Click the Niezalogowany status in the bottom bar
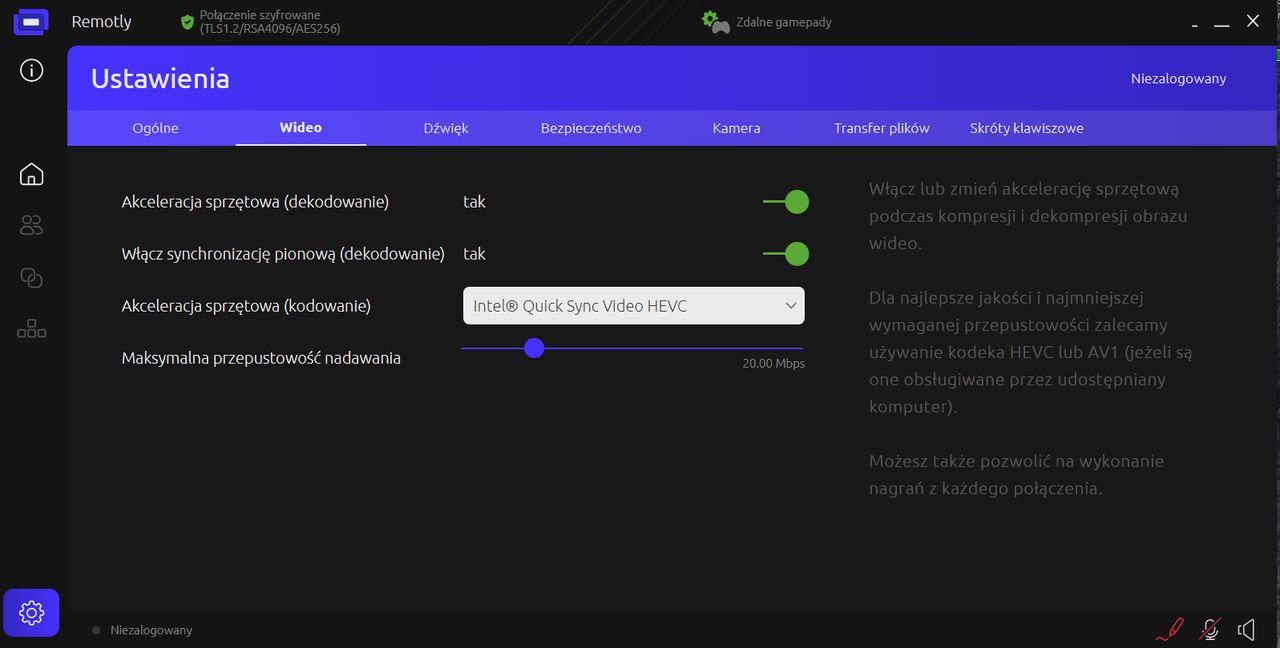Screen dimensions: 1280x648 pyautogui.click(x=151, y=630)
